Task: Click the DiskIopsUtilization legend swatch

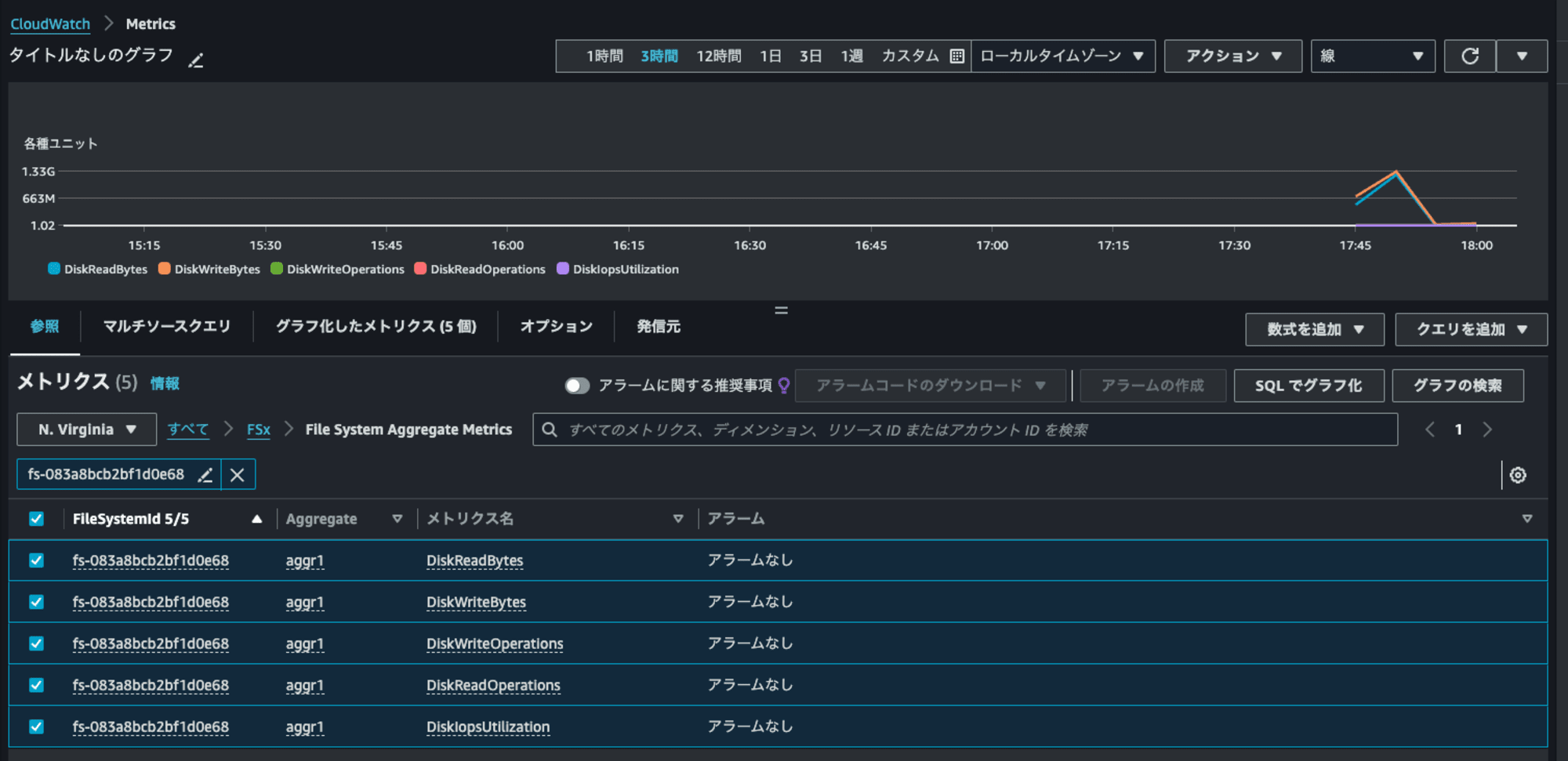Action: point(563,269)
